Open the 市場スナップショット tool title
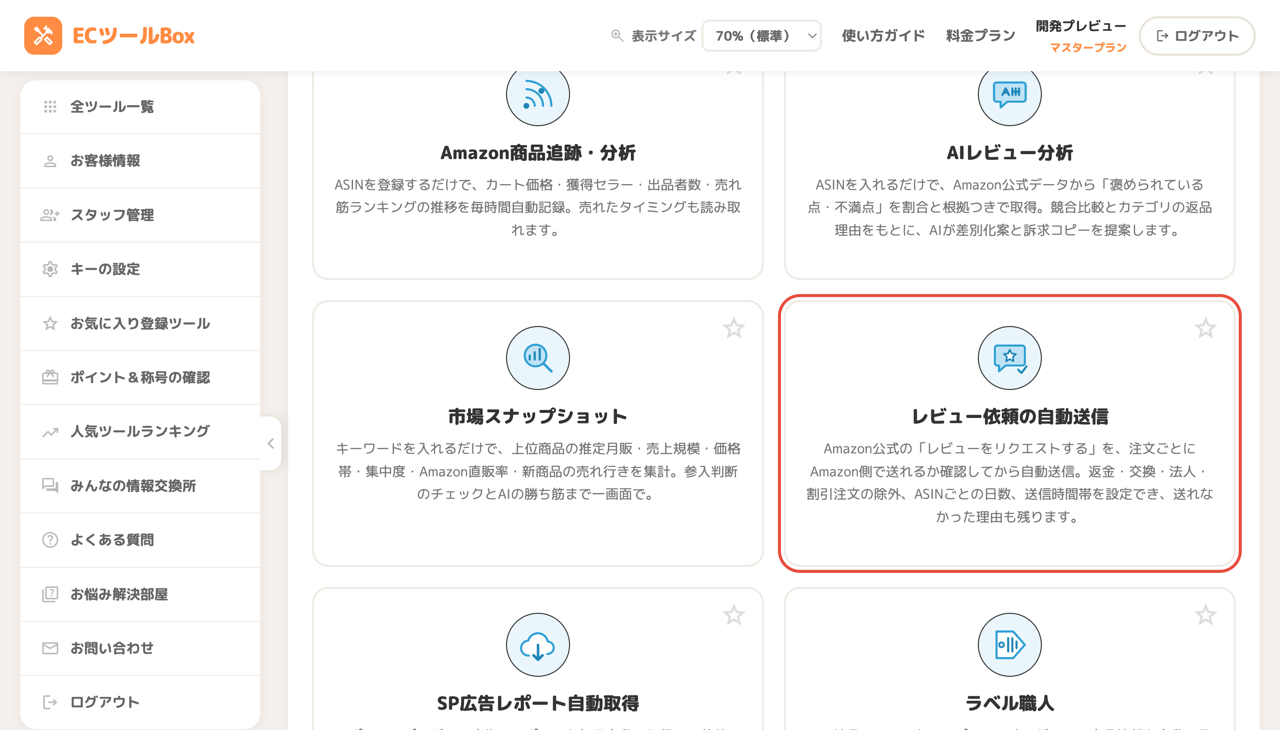 click(538, 416)
